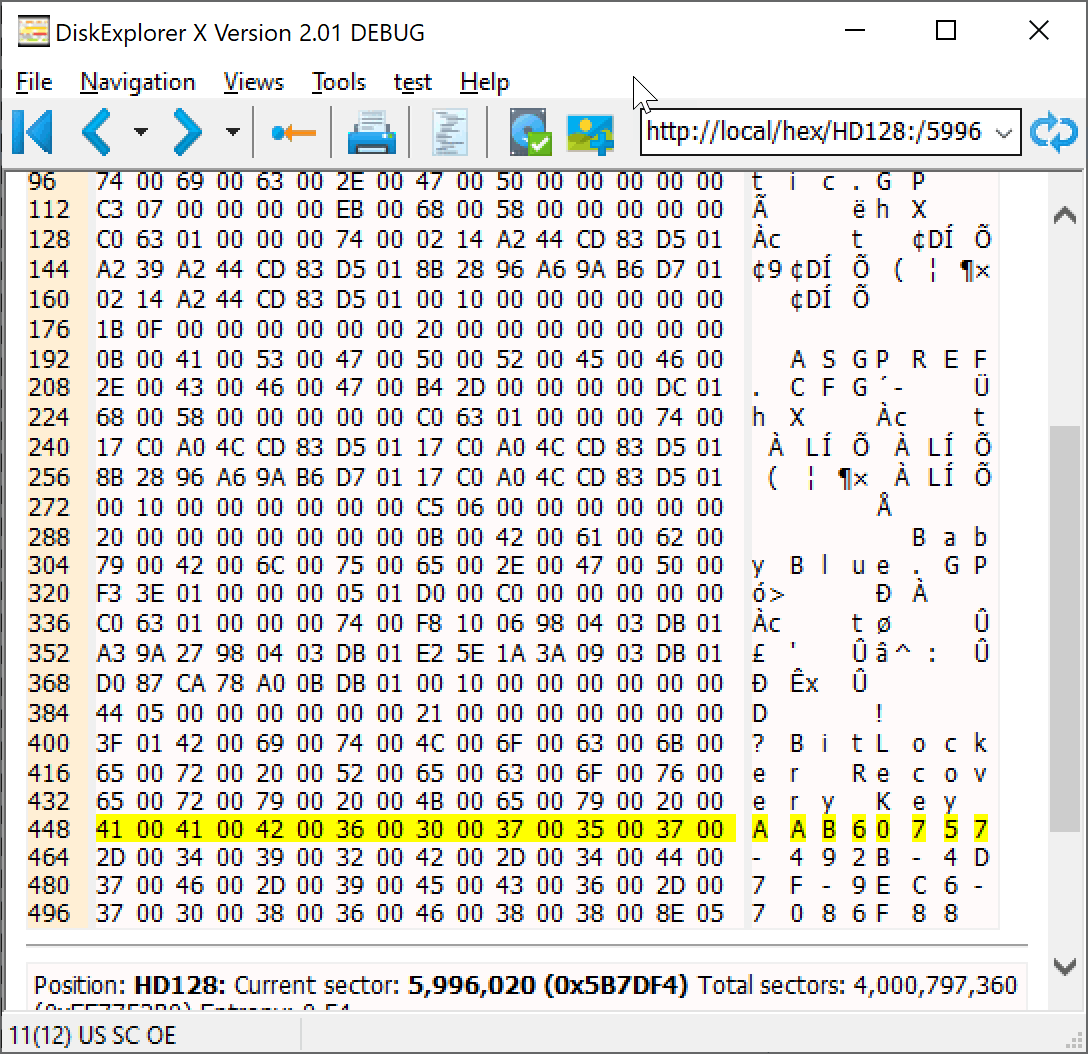Viewport: 1088px width, 1054px height.
Task: Expand the forward button history dropdown
Action: pyautogui.click(x=233, y=131)
